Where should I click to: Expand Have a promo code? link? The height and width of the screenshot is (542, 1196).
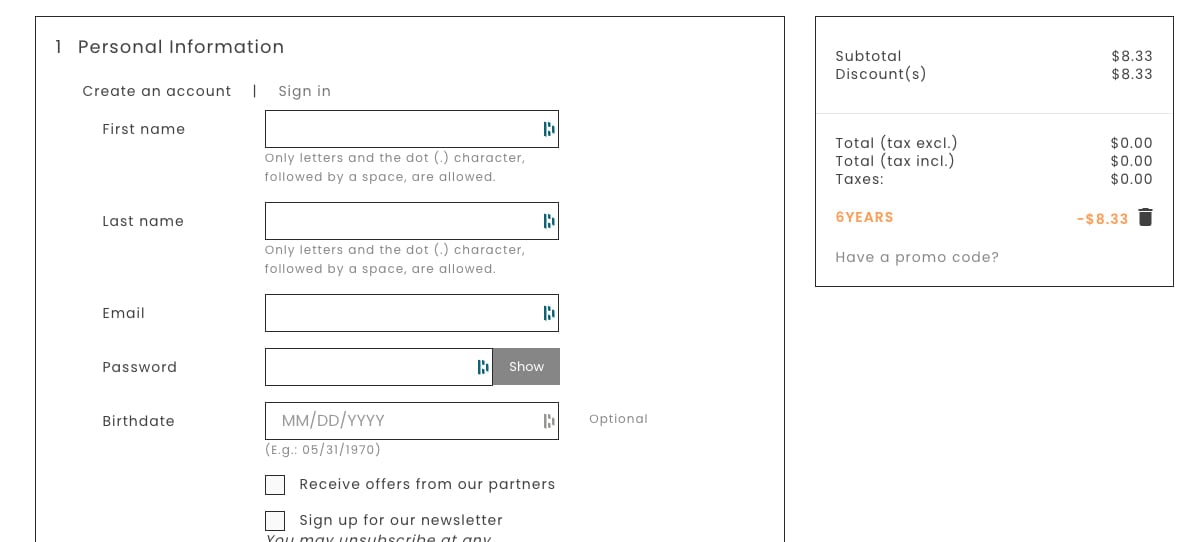coord(917,257)
